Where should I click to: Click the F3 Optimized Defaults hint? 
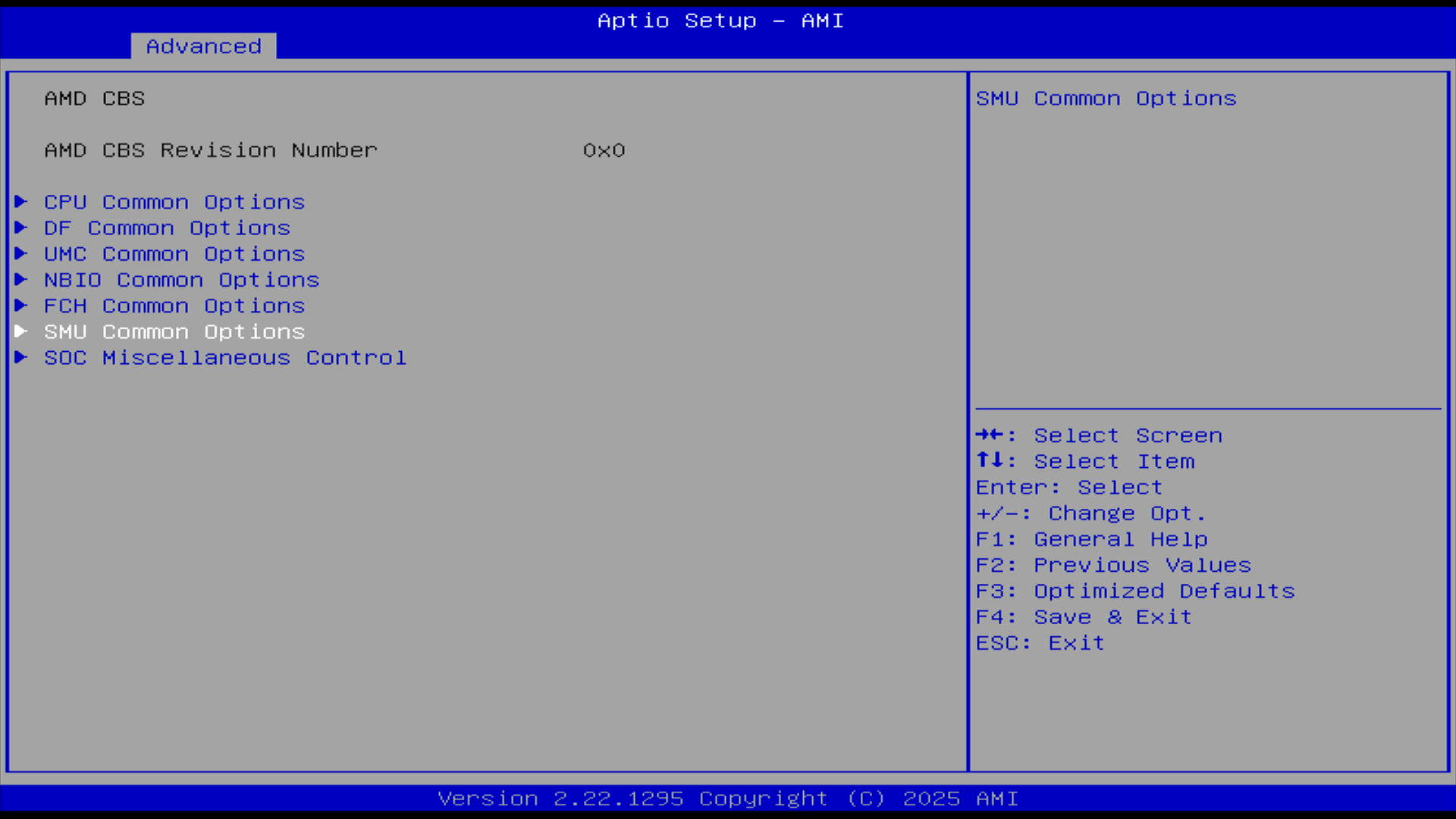1135,591
